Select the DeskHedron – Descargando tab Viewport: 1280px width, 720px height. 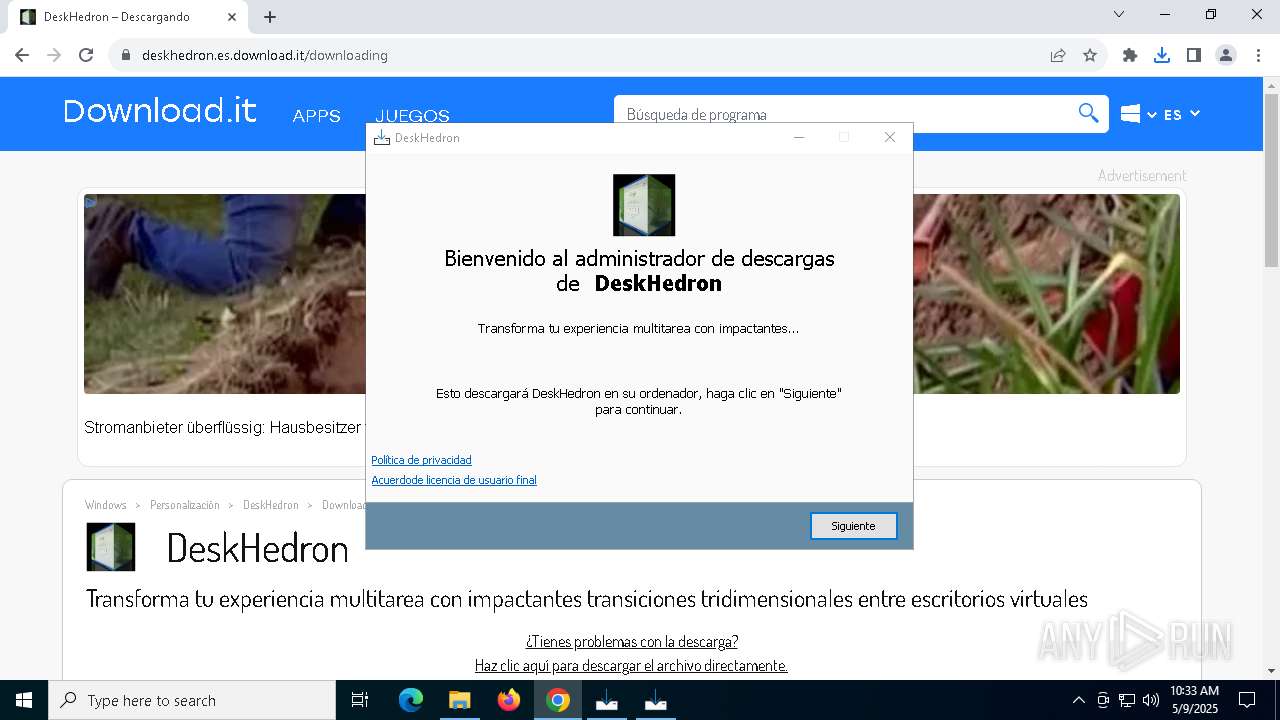[128, 17]
